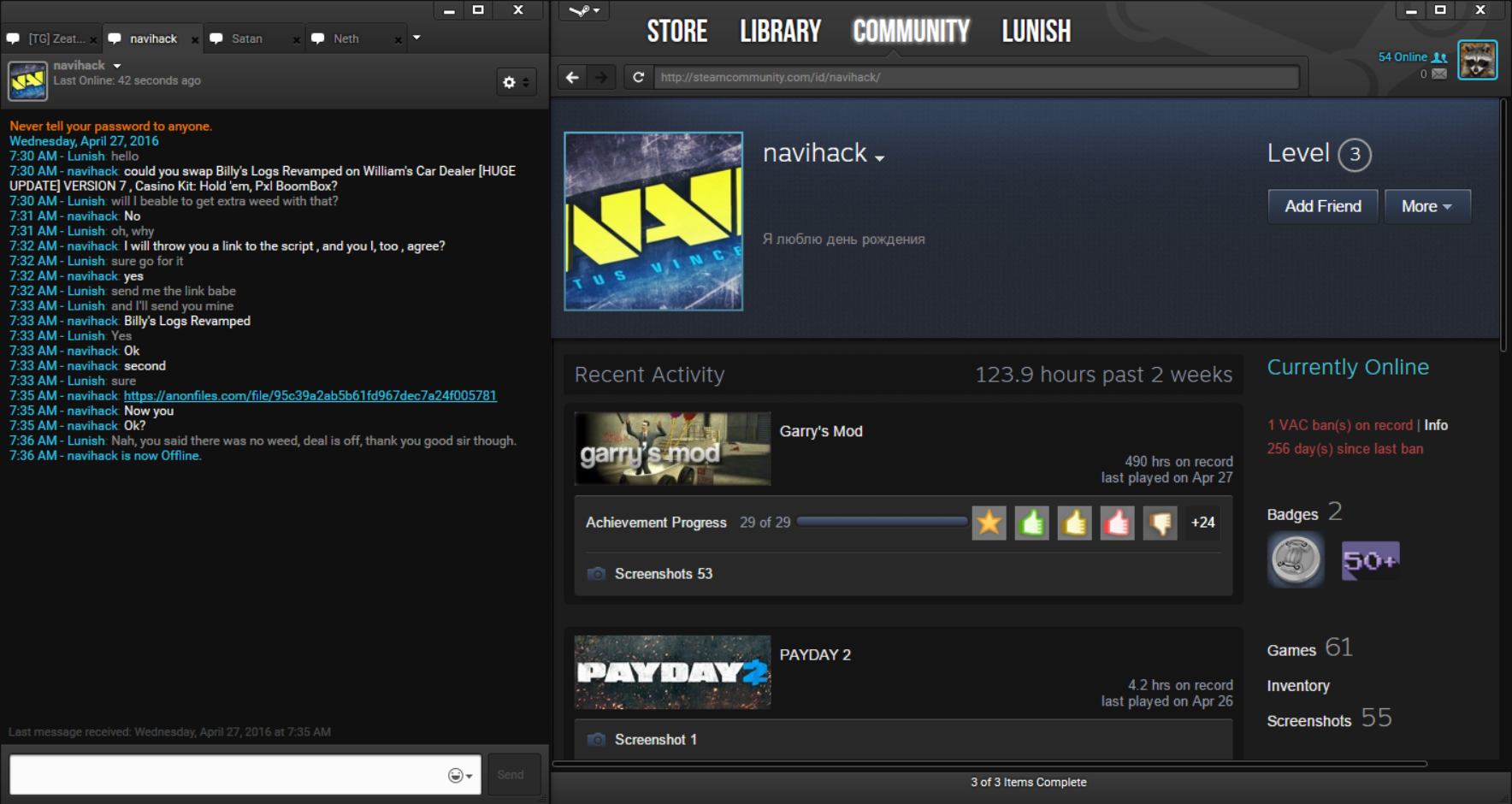Click the vertical page scrollbar
Viewport: 1512px width, 804px height.
tap(1504, 224)
